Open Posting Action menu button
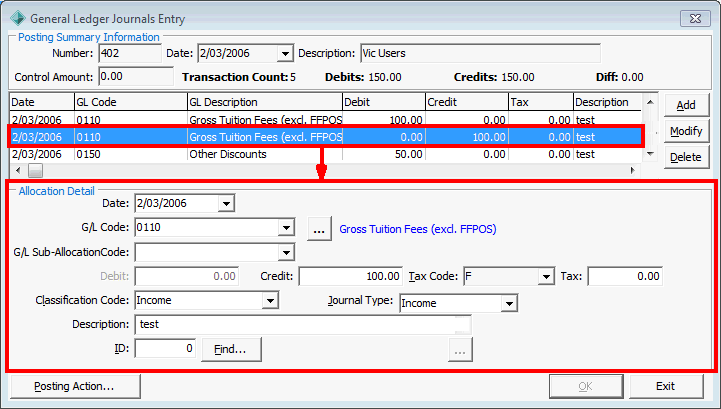The height and width of the screenshot is (409, 721). coord(75,386)
